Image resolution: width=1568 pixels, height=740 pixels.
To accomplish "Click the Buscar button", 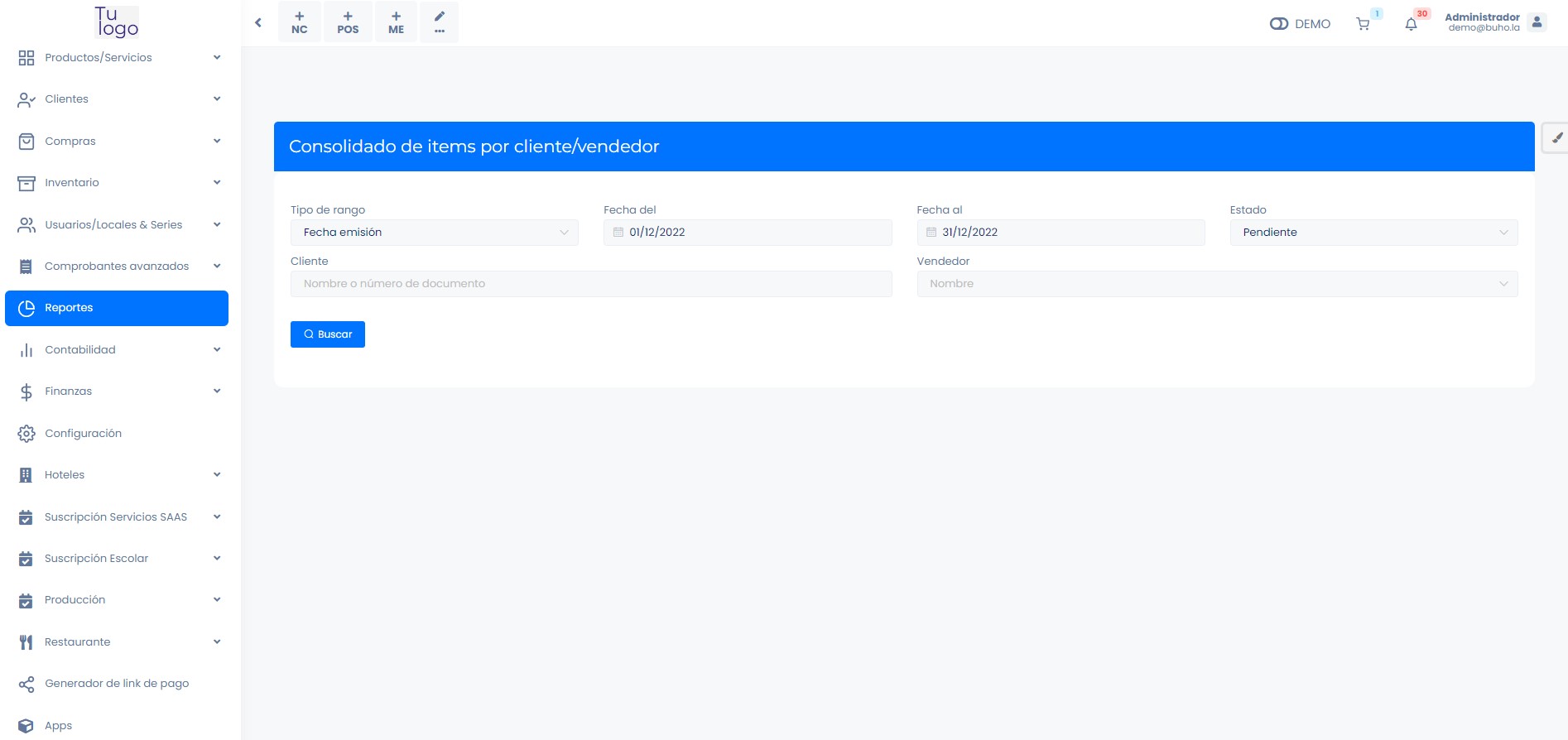I will click(327, 334).
